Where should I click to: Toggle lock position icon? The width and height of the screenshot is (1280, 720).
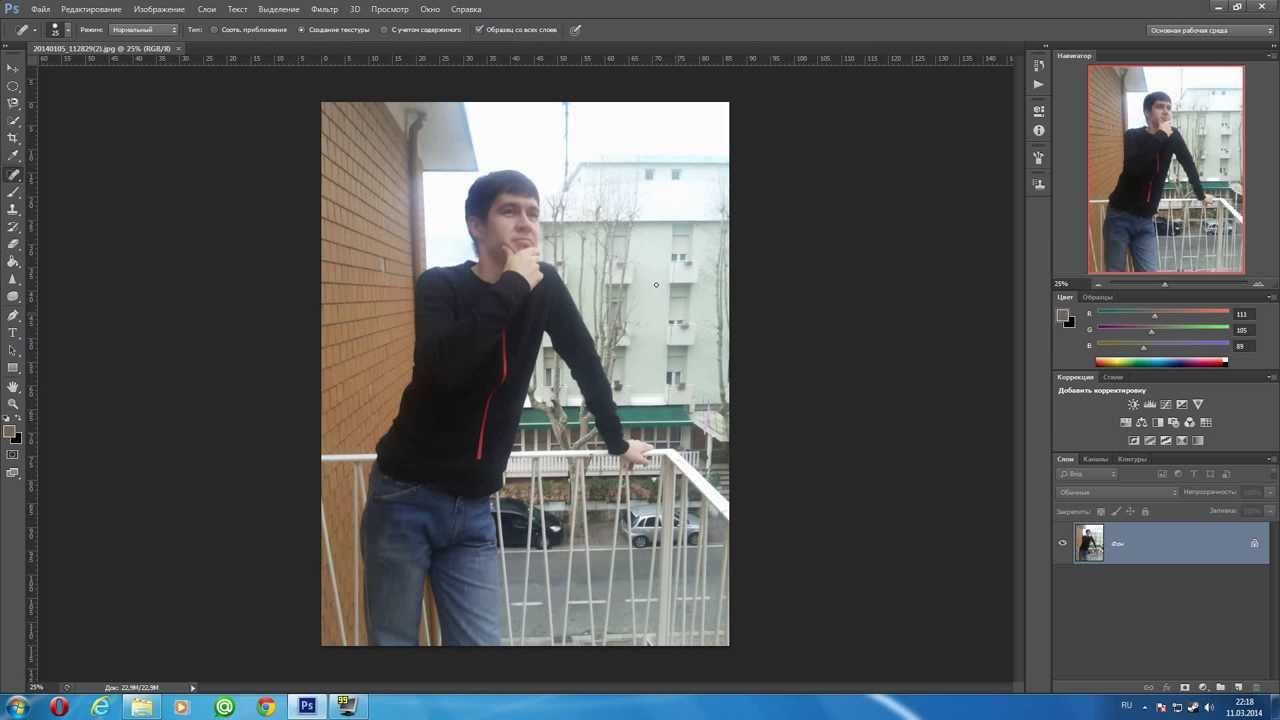pyautogui.click(x=1131, y=511)
